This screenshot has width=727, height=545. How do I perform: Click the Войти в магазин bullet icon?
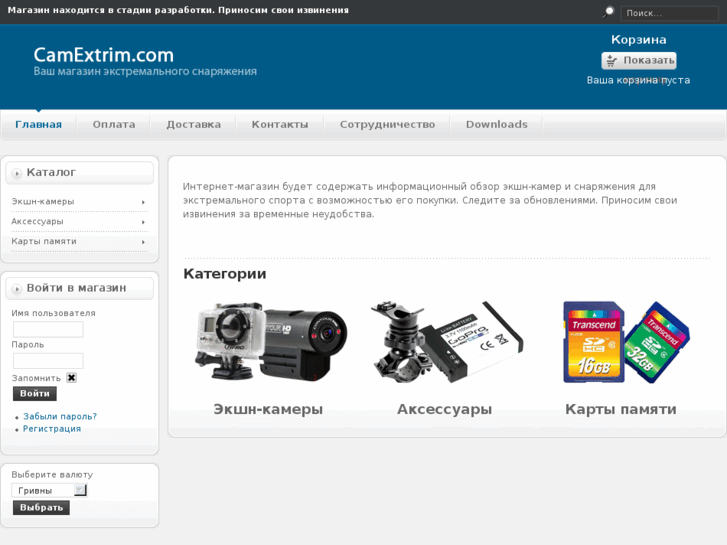(17, 289)
